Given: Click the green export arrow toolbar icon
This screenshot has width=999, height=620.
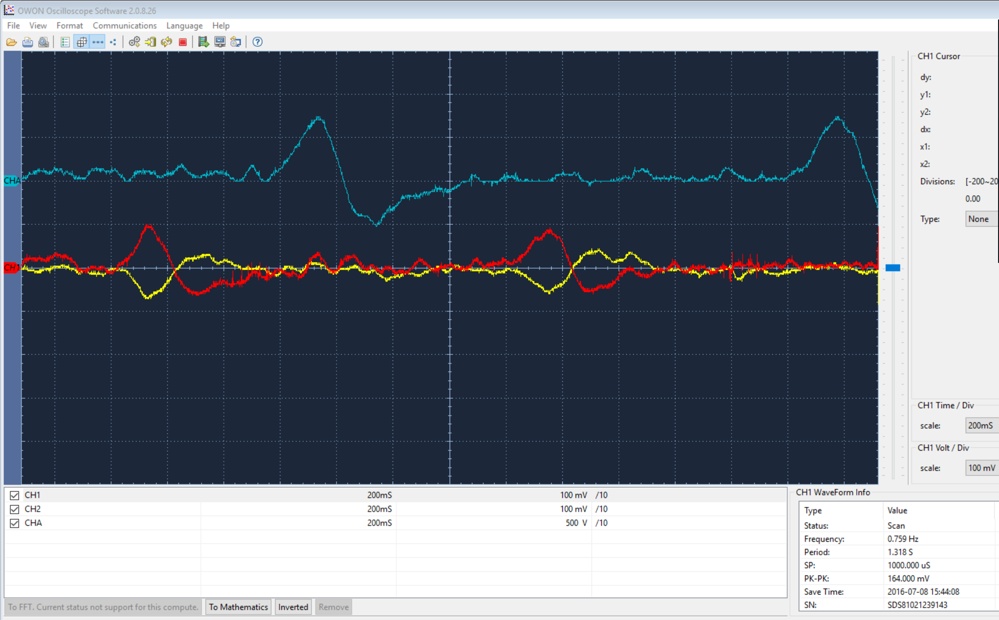Looking at the screenshot, I should point(203,42).
